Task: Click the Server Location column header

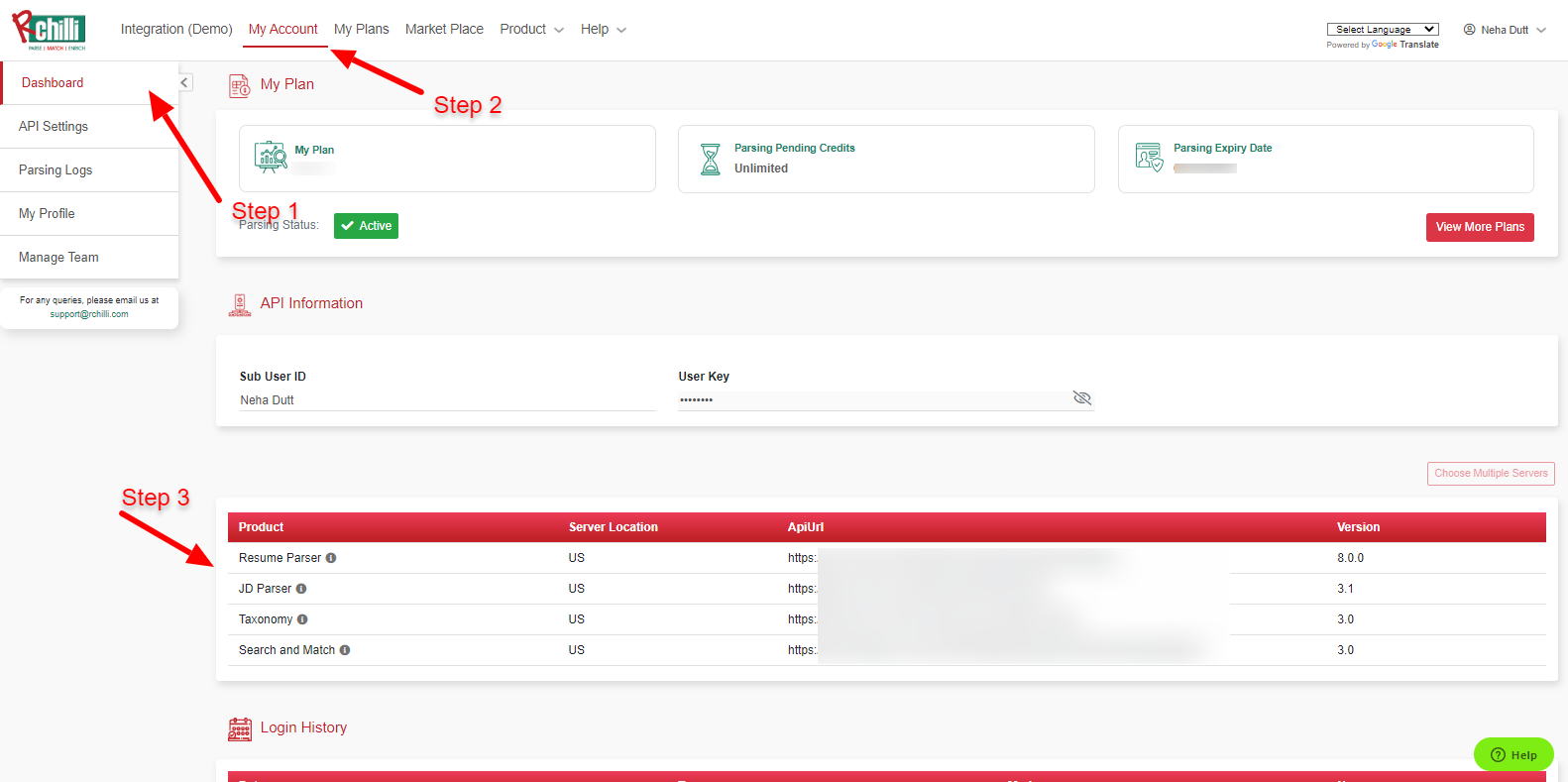Action: 614,527
